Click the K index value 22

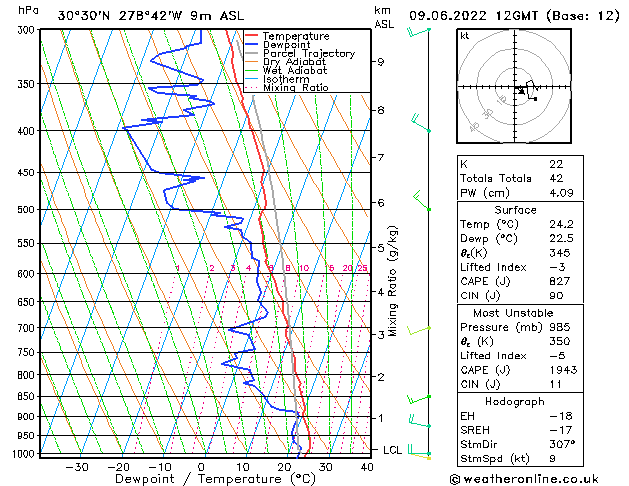[556, 164]
